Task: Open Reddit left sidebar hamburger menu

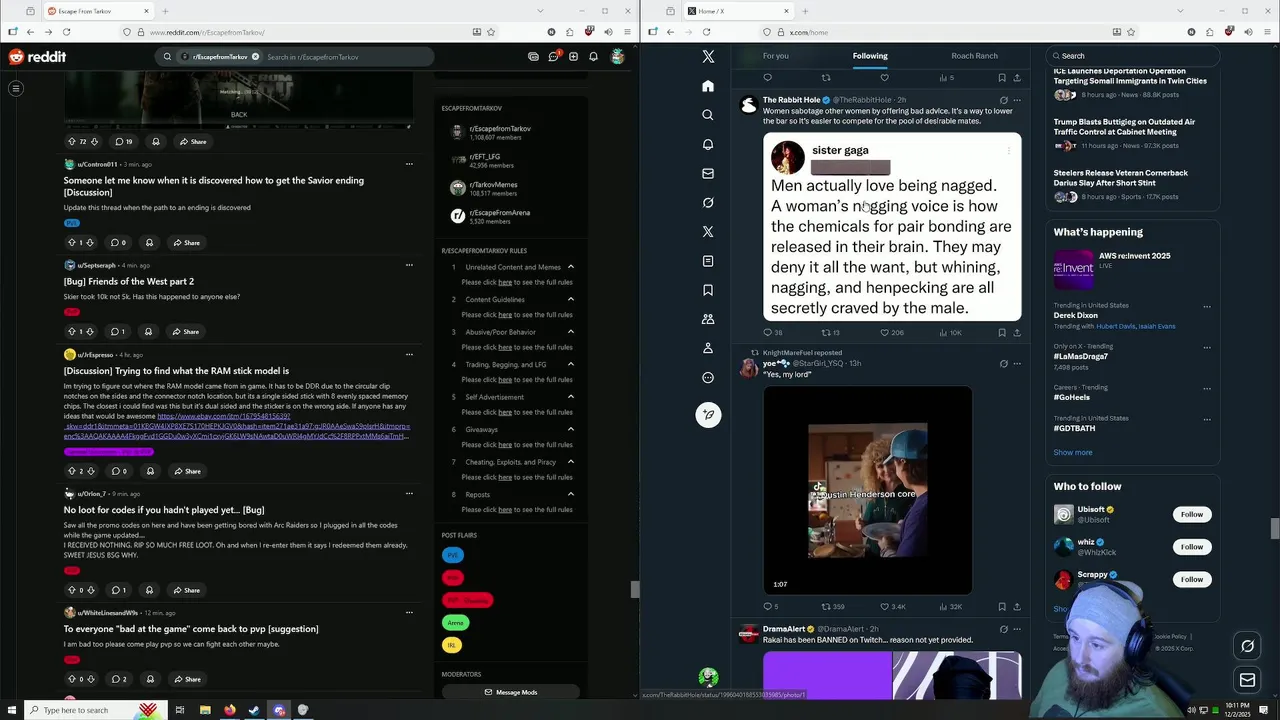Action: pos(16,89)
